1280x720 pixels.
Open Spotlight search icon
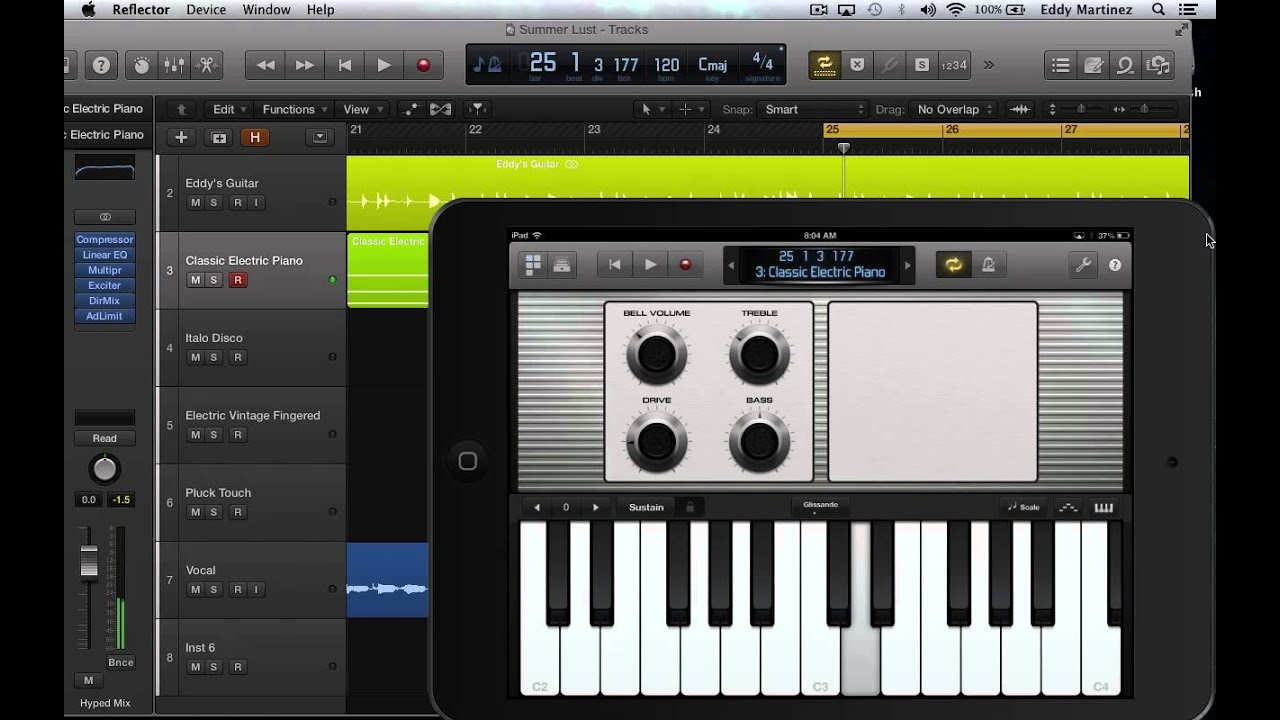tap(1158, 9)
